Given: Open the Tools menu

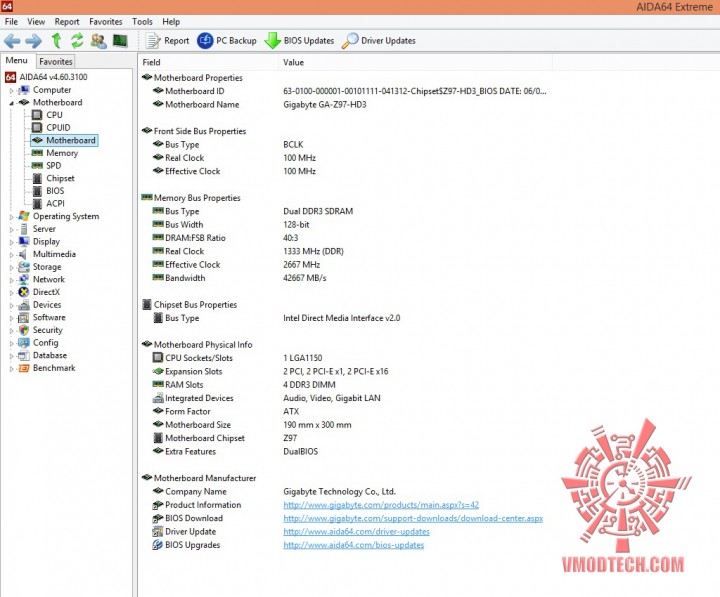Looking at the screenshot, I should point(142,22).
